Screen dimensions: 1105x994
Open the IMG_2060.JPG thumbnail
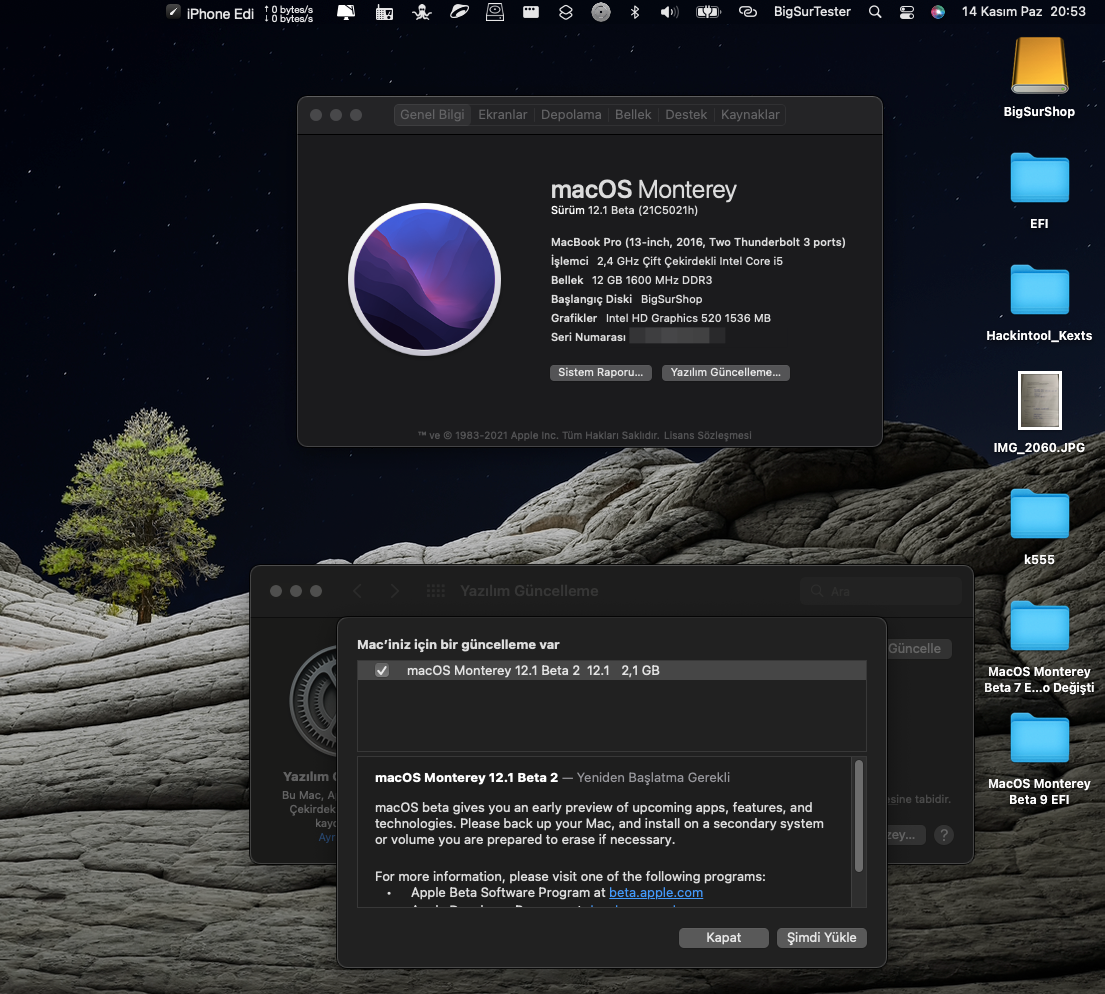coord(1039,402)
